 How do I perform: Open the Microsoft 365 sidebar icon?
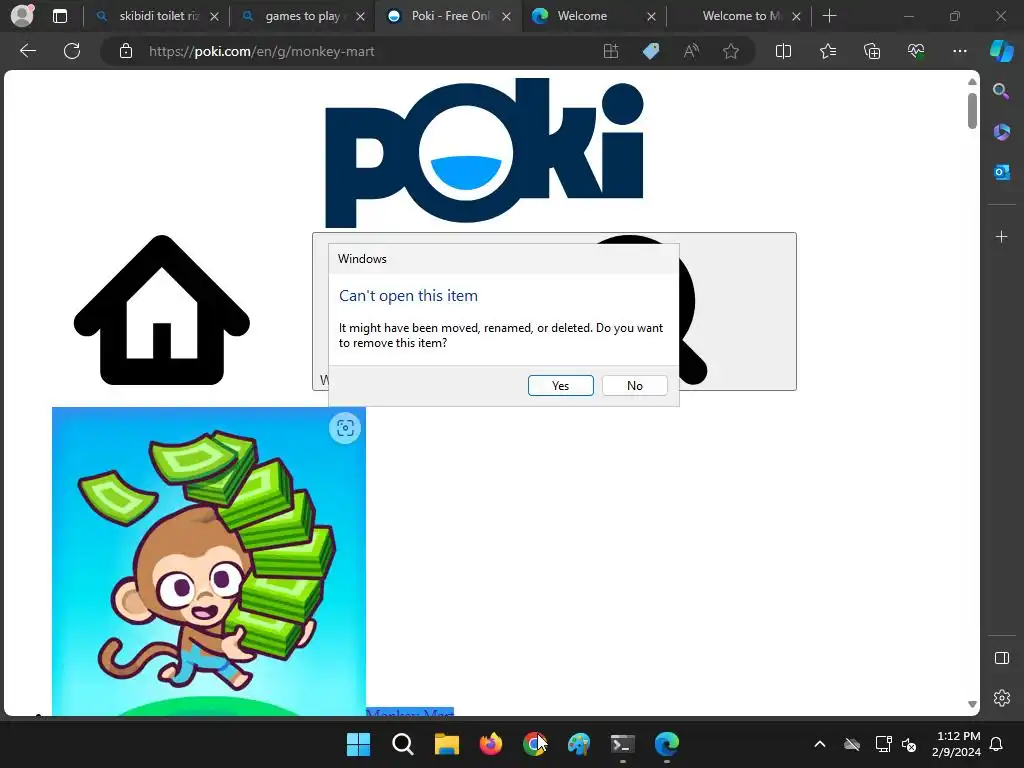coord(1001,132)
